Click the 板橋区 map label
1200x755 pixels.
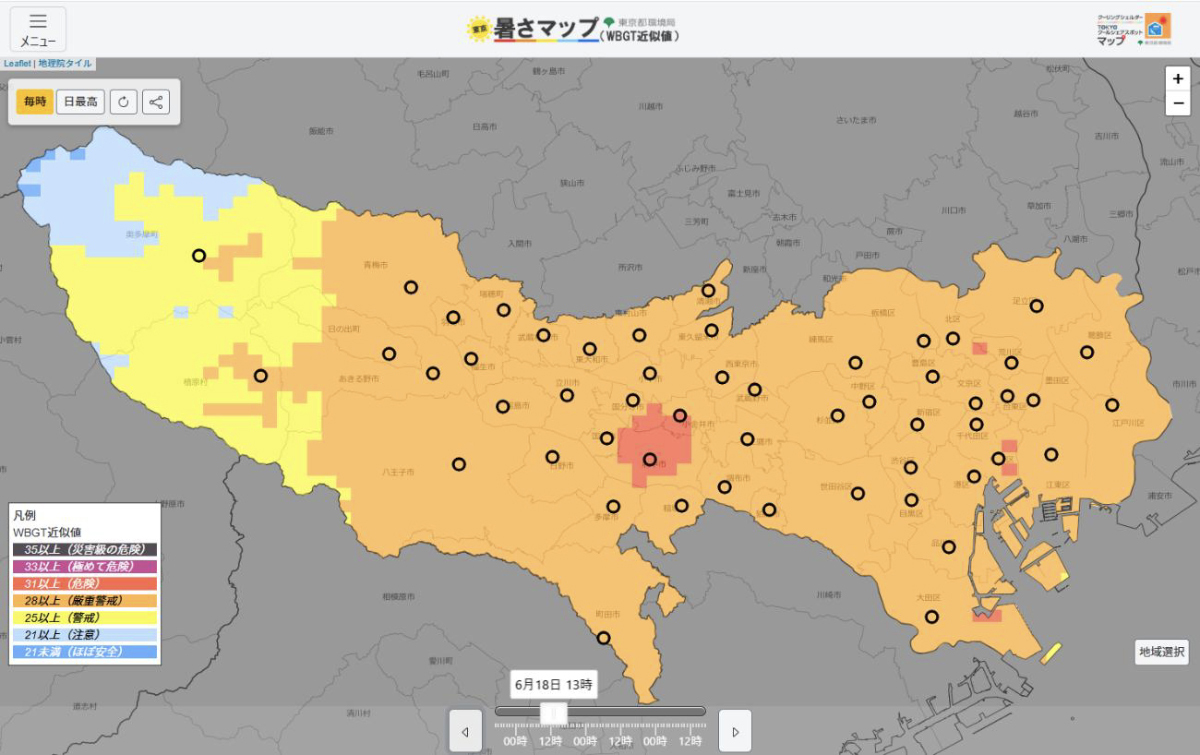pos(882,313)
